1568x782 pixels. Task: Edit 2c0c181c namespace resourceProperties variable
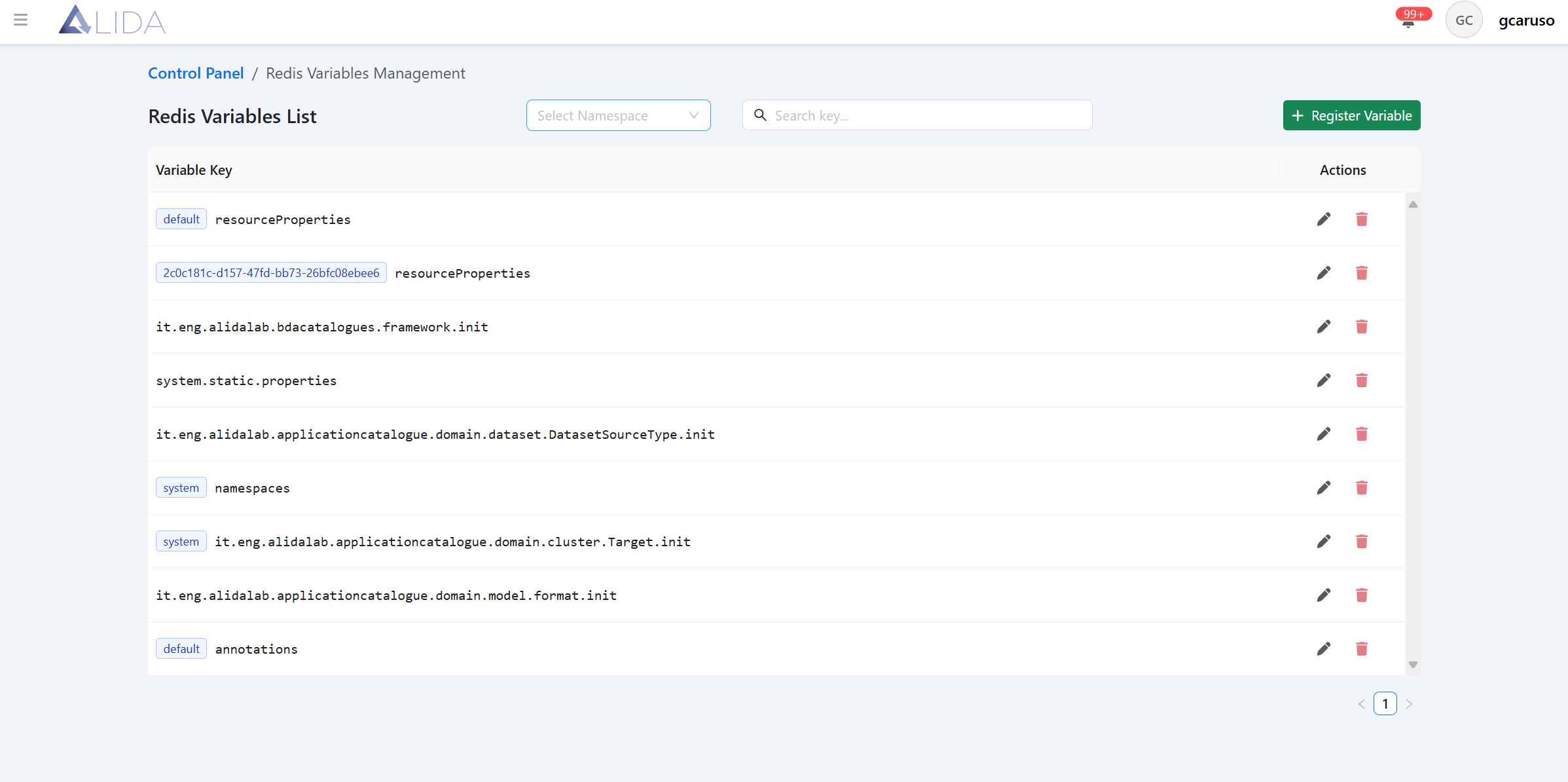(1324, 273)
